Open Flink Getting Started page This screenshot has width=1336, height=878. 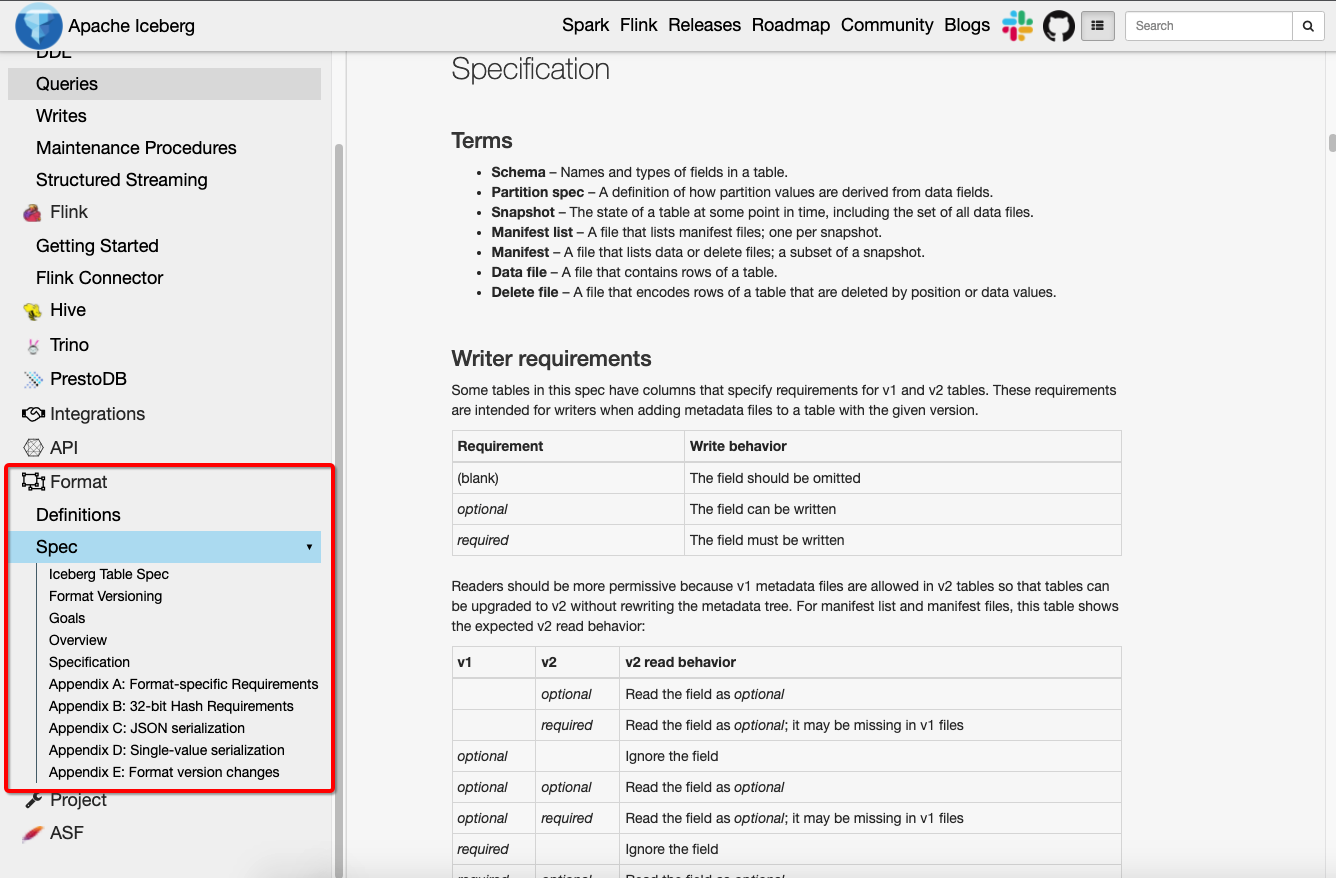[97, 246]
